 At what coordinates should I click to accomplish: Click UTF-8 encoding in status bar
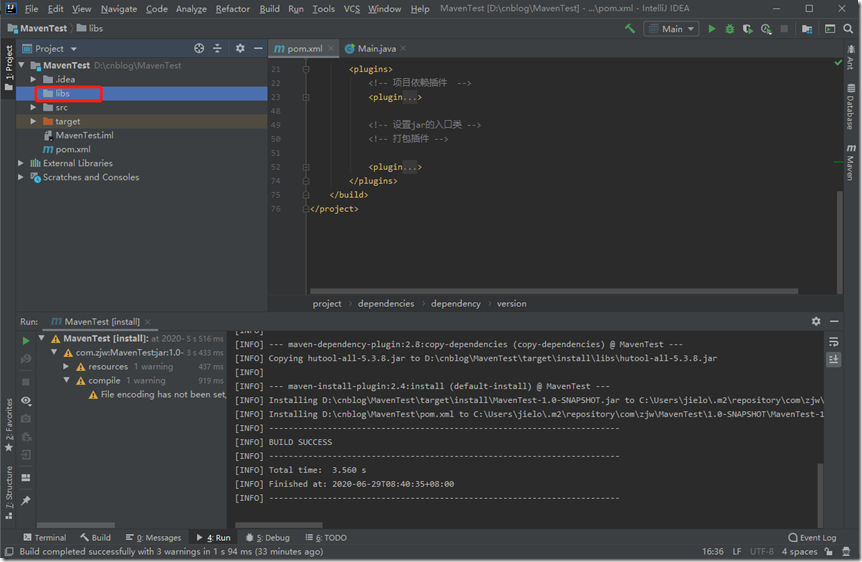click(x=761, y=552)
